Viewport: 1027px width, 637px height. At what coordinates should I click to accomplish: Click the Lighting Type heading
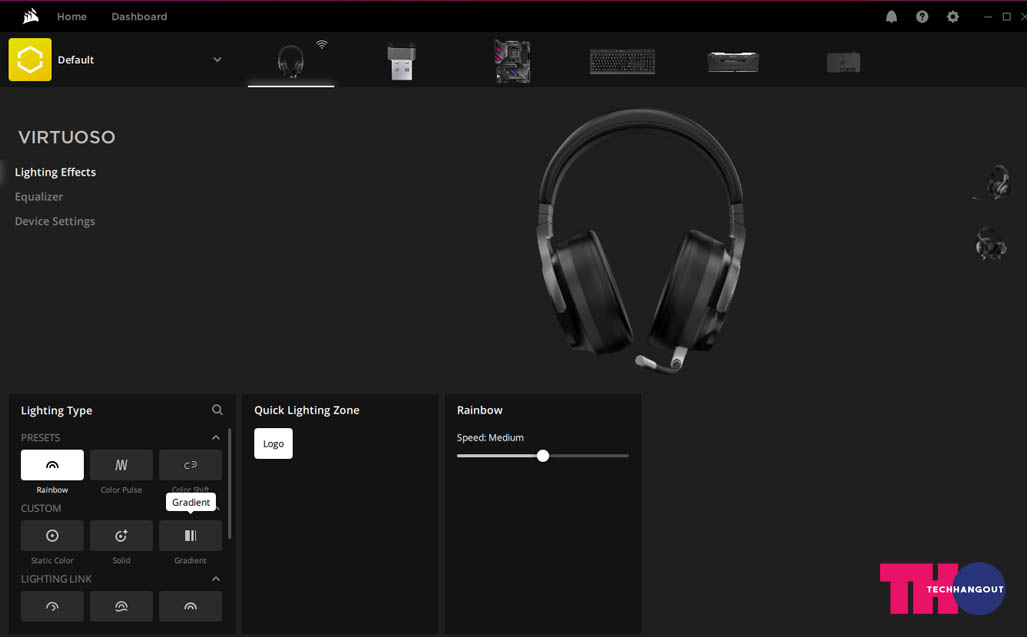point(56,410)
